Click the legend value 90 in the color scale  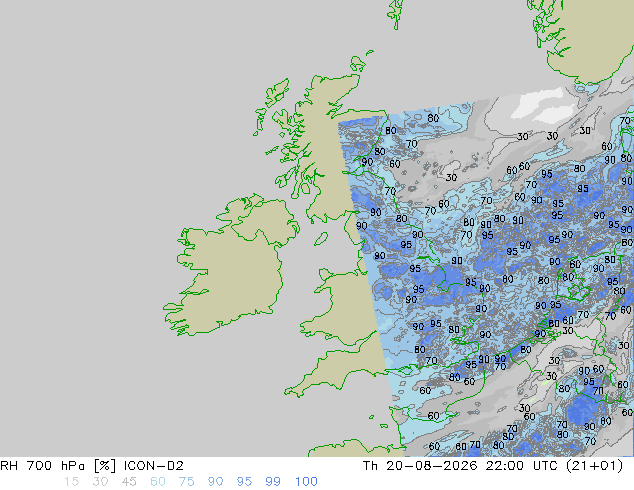215,482
